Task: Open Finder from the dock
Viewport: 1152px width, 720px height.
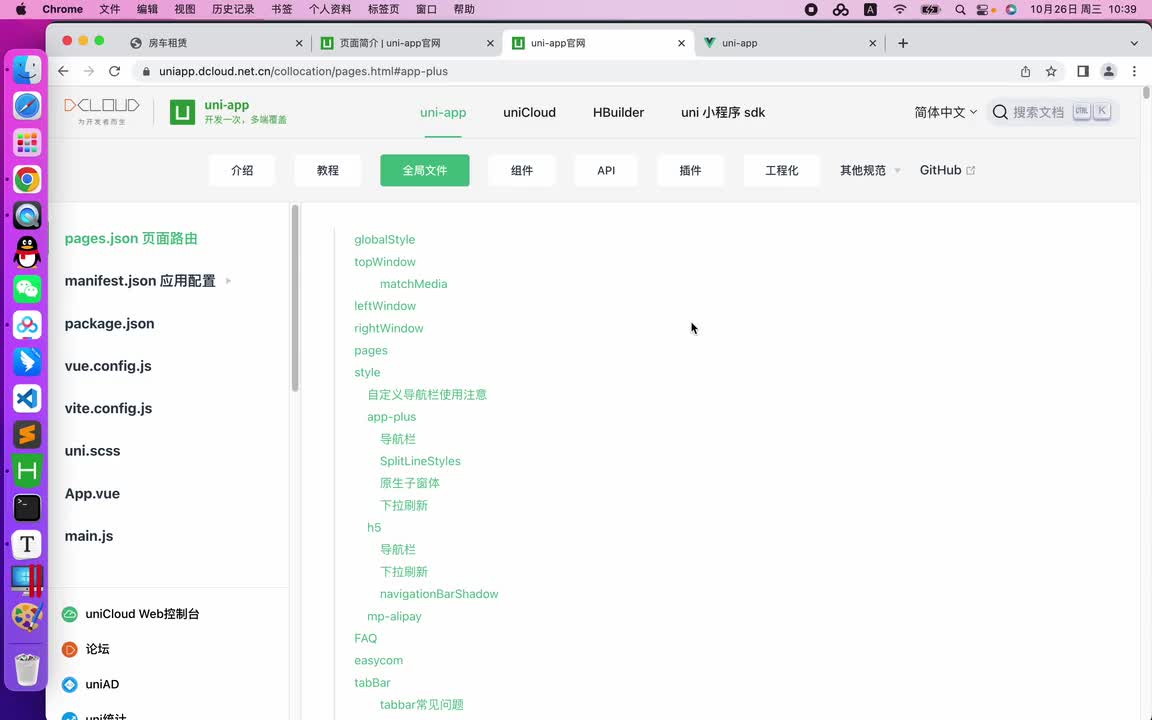Action: coord(27,70)
